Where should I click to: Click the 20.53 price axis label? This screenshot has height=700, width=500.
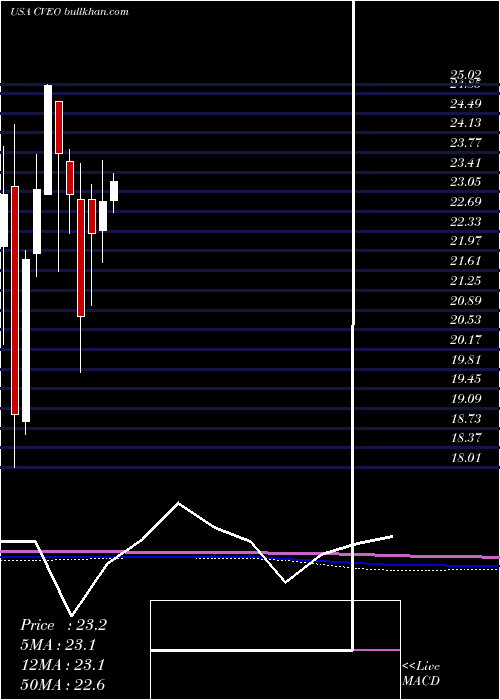(x=466, y=320)
